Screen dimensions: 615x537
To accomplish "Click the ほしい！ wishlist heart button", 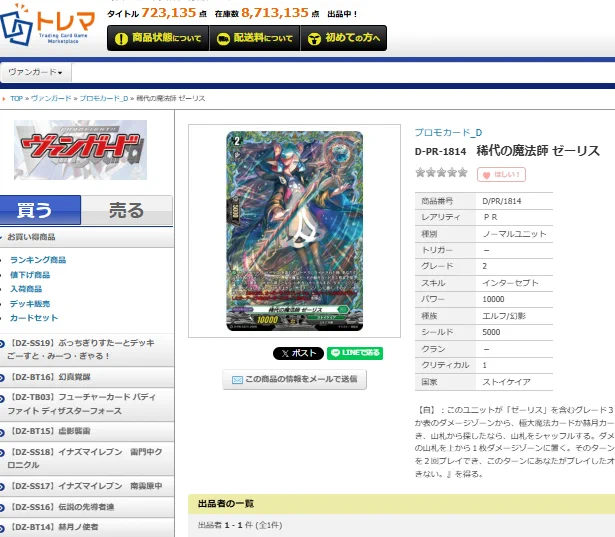I will pos(501,175).
